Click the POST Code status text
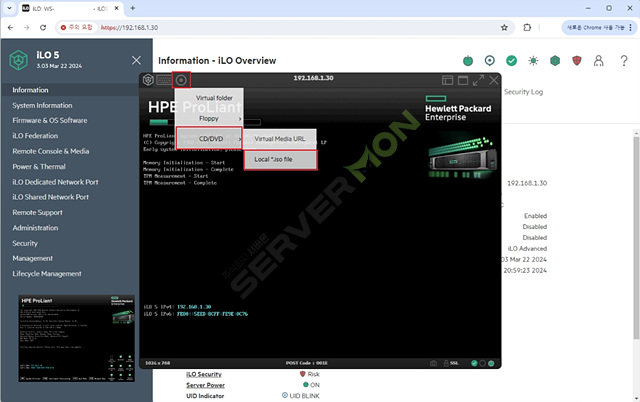Screen dimensions: 640x402 pyautogui.click(x=306, y=363)
